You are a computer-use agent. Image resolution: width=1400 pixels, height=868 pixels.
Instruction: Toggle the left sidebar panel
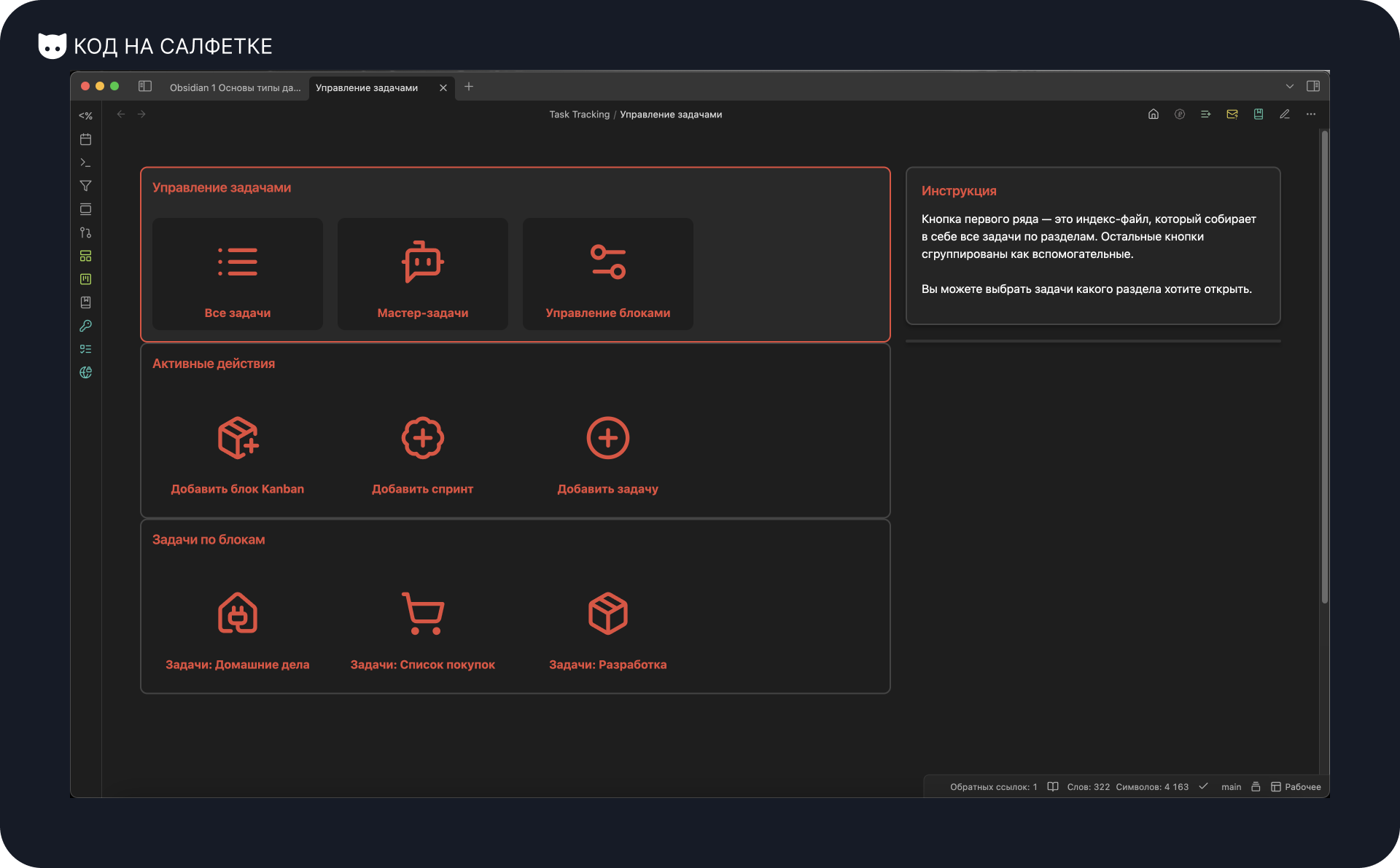145,87
